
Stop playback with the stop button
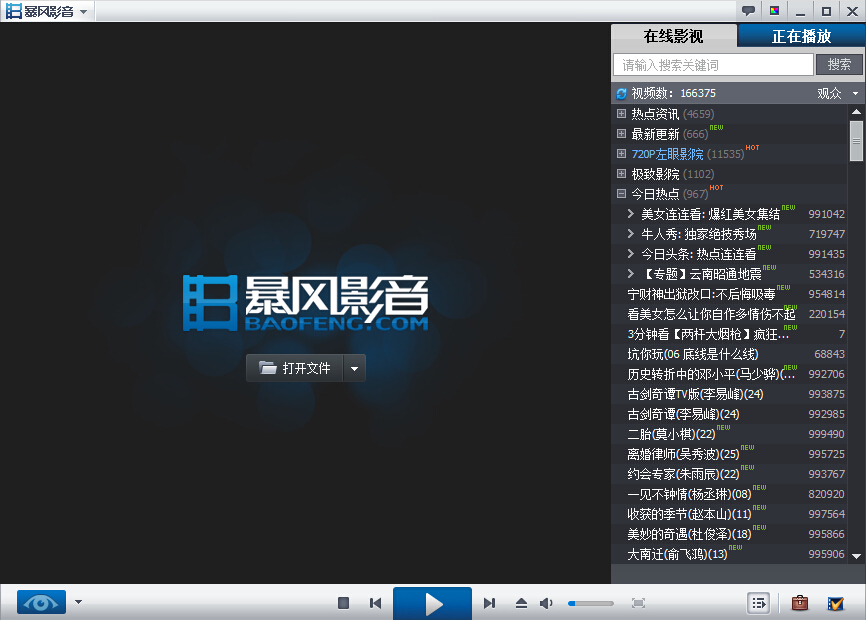(343, 603)
